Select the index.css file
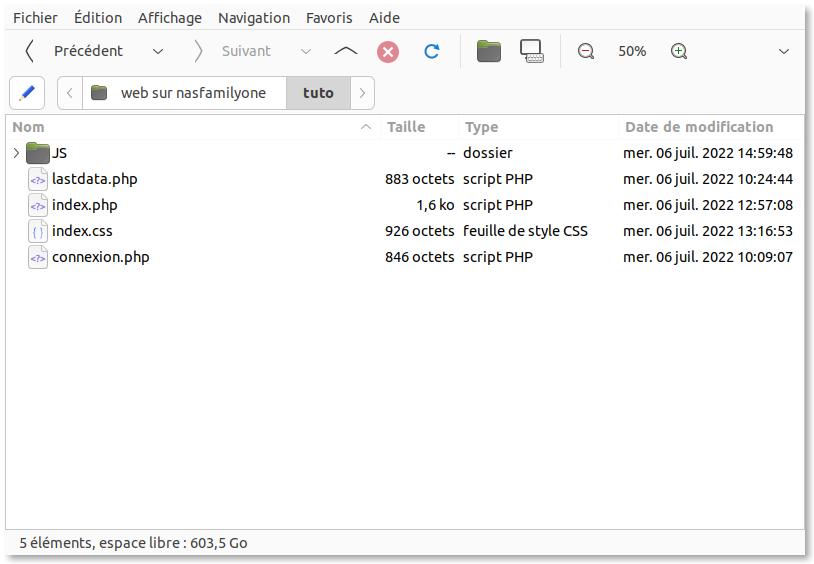The height and width of the screenshot is (564, 814). (x=82, y=231)
